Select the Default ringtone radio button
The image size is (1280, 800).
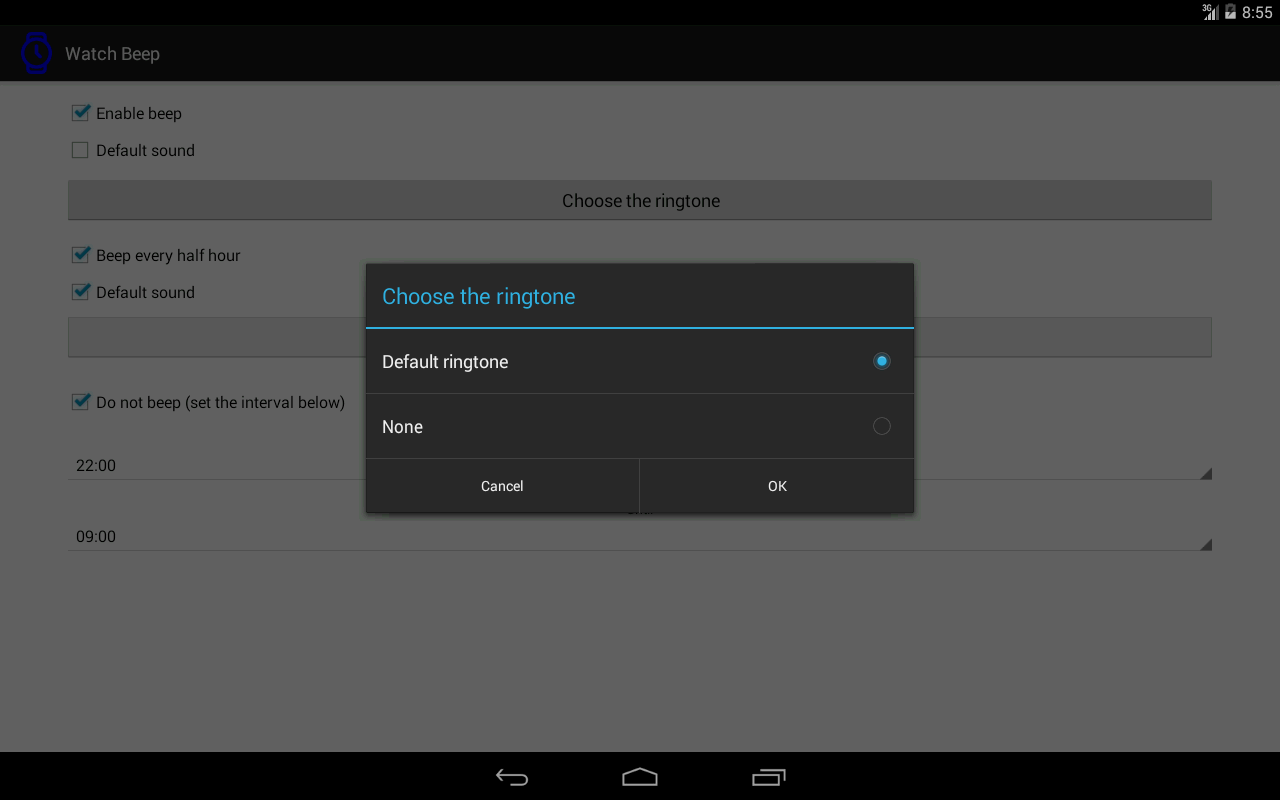click(881, 361)
